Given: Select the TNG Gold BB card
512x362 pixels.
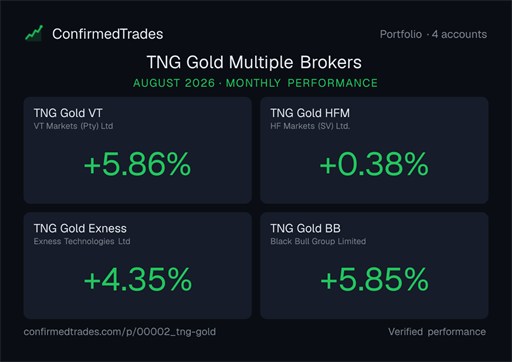Looking at the screenshot, I should coord(374,266).
